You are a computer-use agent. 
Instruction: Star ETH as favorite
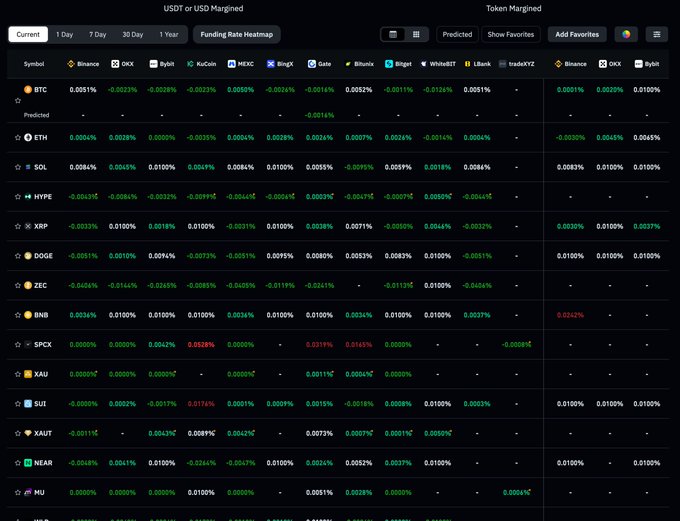coord(18,138)
